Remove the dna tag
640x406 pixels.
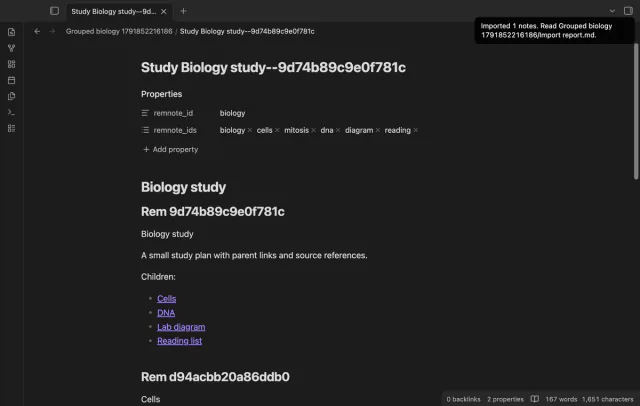point(338,130)
